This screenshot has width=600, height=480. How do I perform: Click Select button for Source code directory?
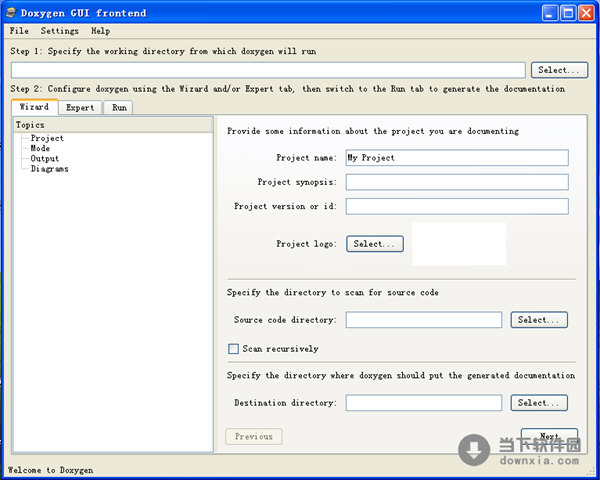click(539, 320)
